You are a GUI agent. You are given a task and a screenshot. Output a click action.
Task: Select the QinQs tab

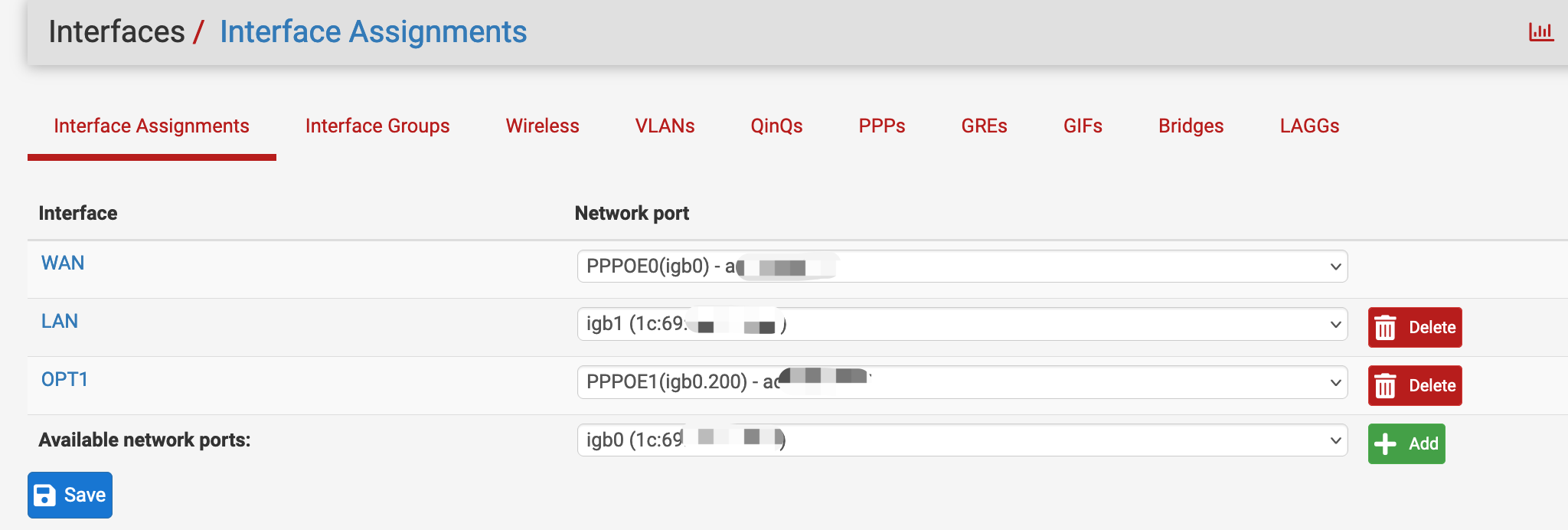coord(776,126)
